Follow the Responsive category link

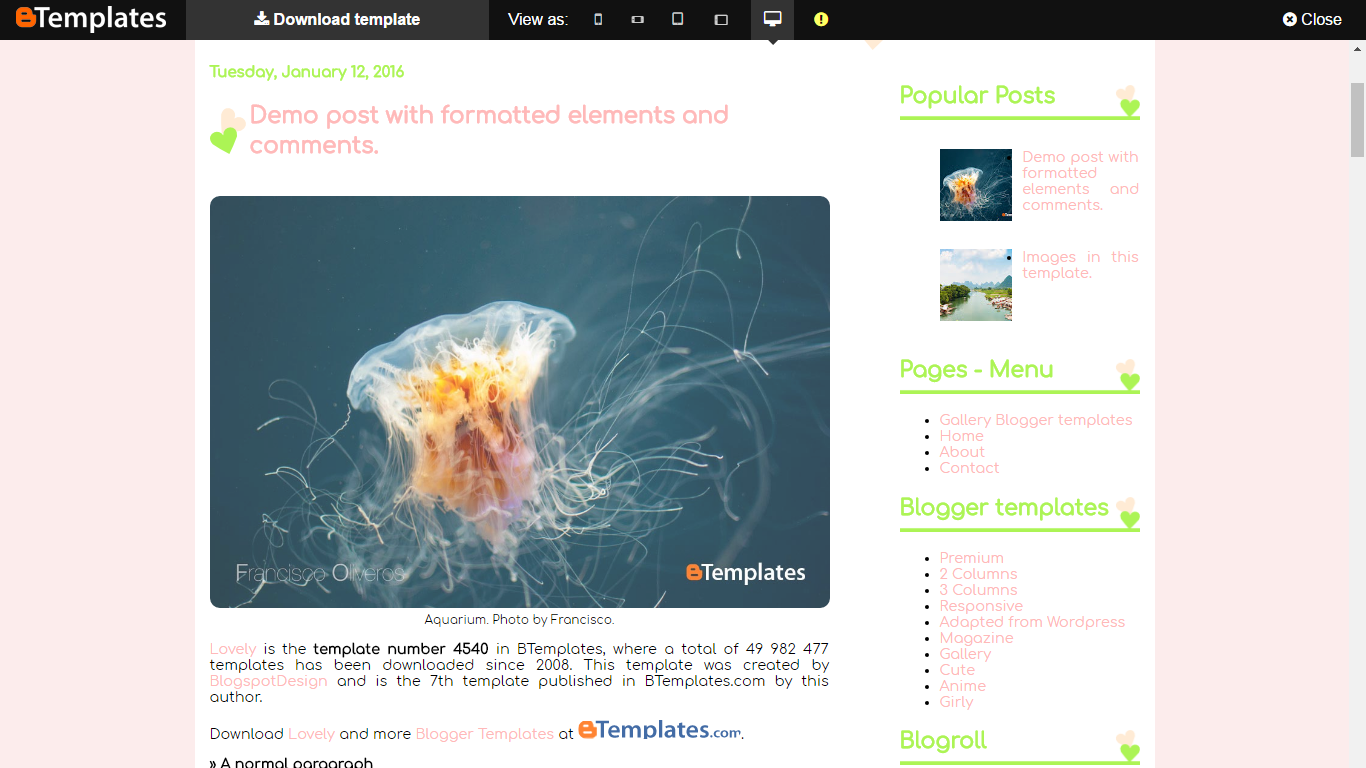coord(981,605)
